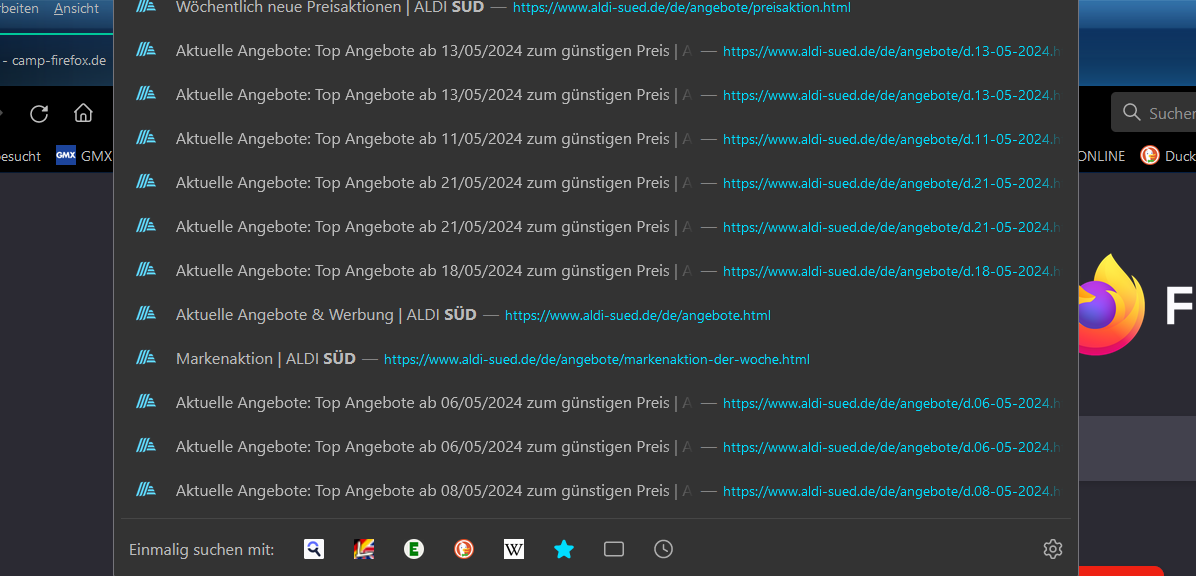Open search settings gear in dropdown

(x=1053, y=549)
